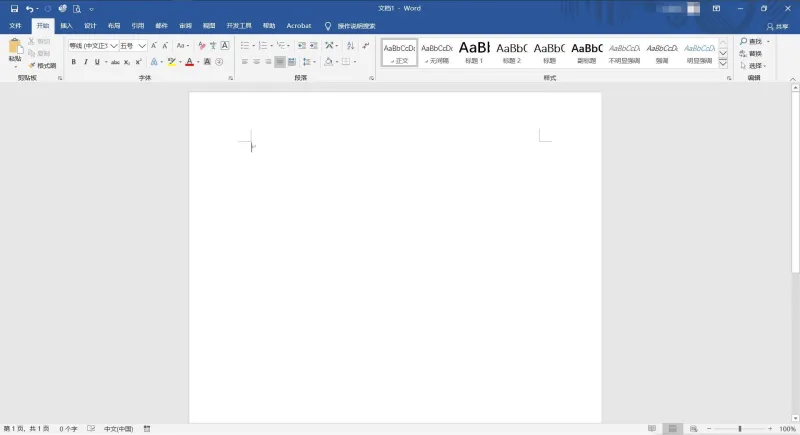Viewport: 800px width, 435px height.
Task: Click the red font color swatch
Action: click(189, 62)
